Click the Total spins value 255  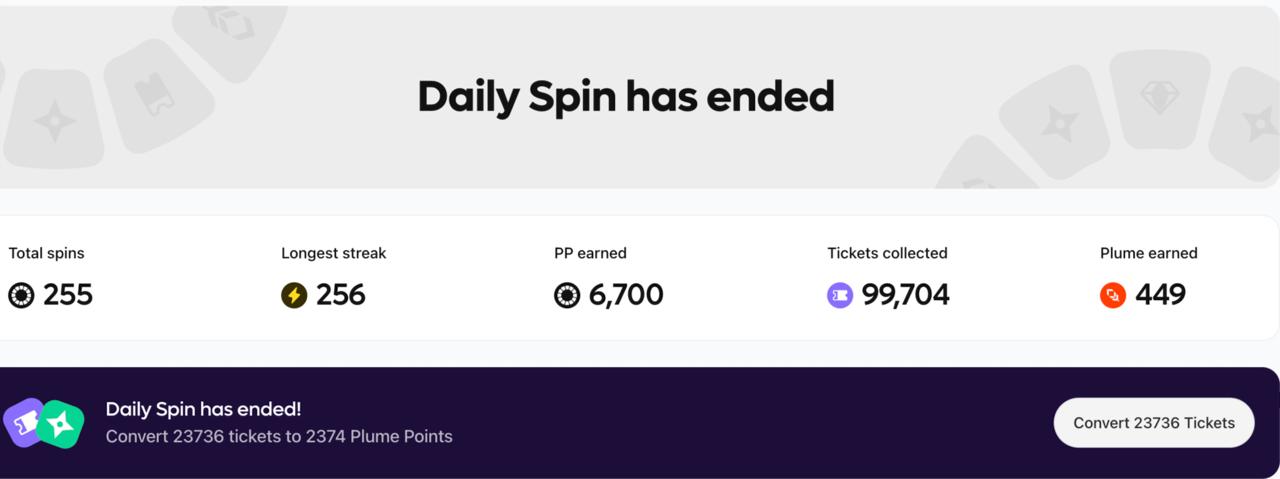click(x=68, y=295)
